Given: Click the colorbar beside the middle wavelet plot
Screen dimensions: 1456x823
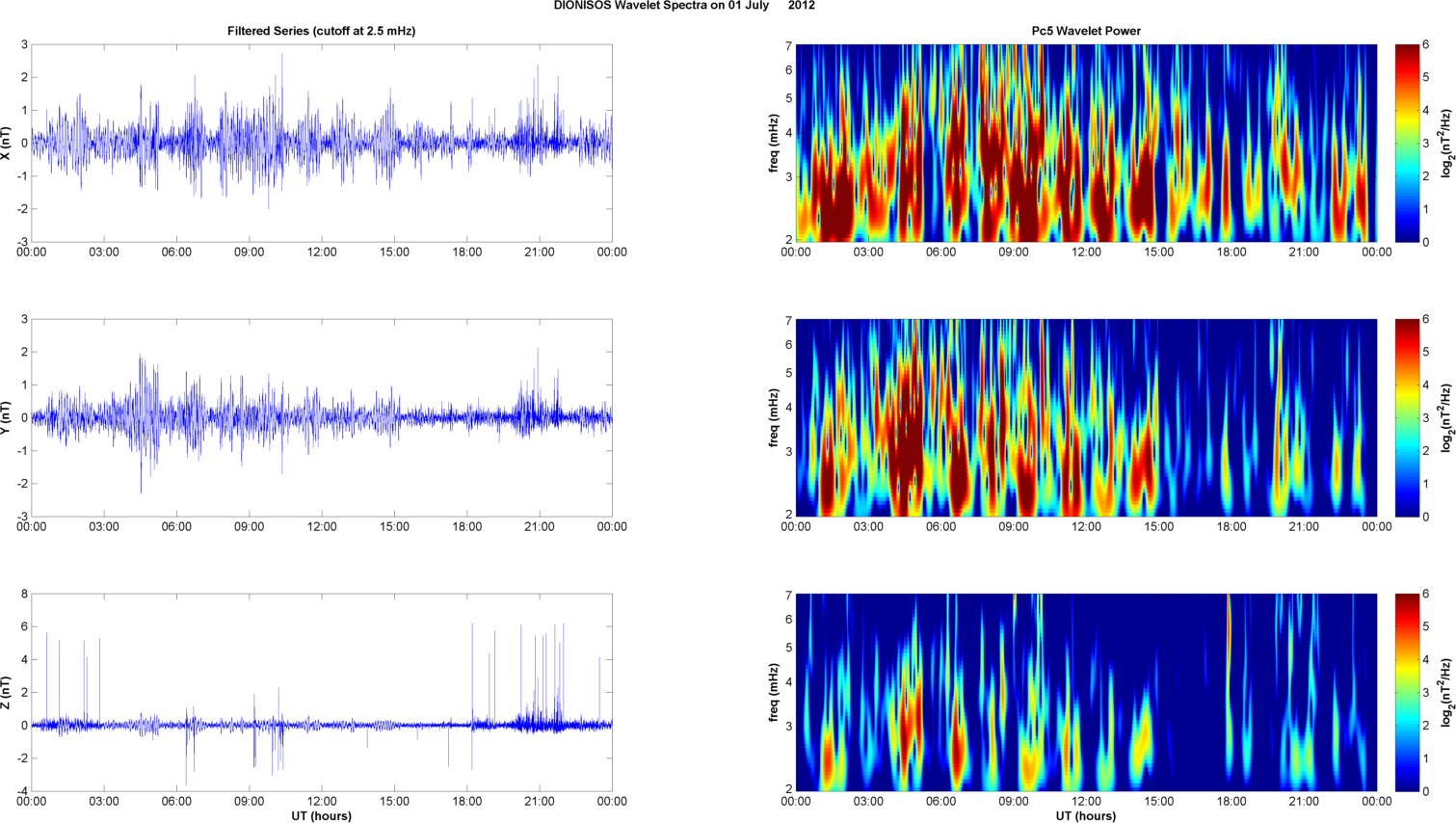Looking at the screenshot, I should coord(1407,417).
